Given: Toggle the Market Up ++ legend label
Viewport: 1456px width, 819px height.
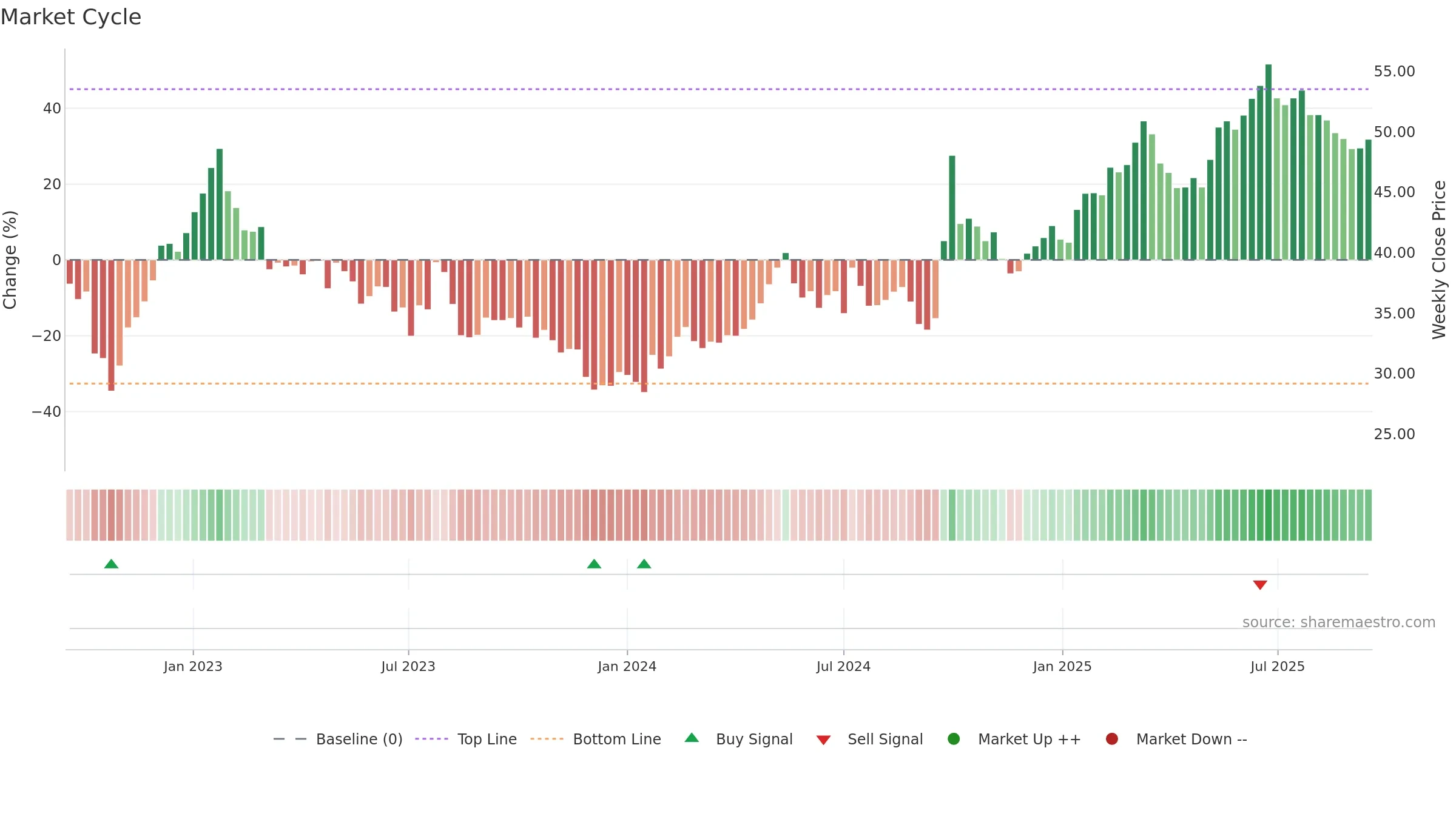Looking at the screenshot, I should pos(1030,740).
